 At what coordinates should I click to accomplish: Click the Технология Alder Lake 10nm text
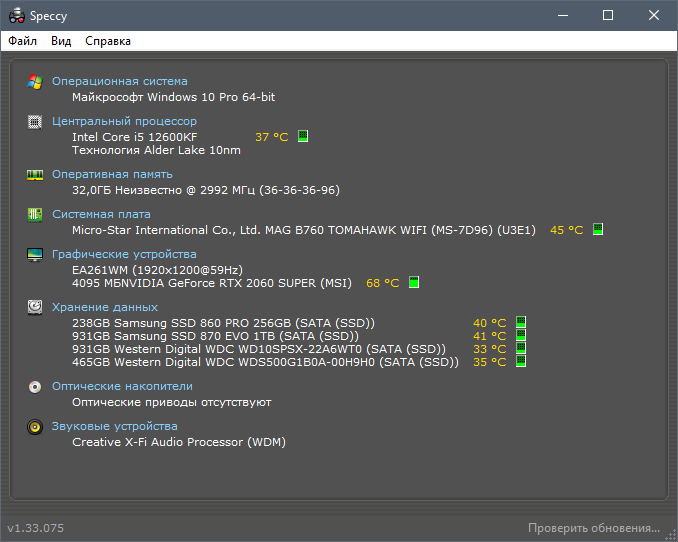[156, 150]
